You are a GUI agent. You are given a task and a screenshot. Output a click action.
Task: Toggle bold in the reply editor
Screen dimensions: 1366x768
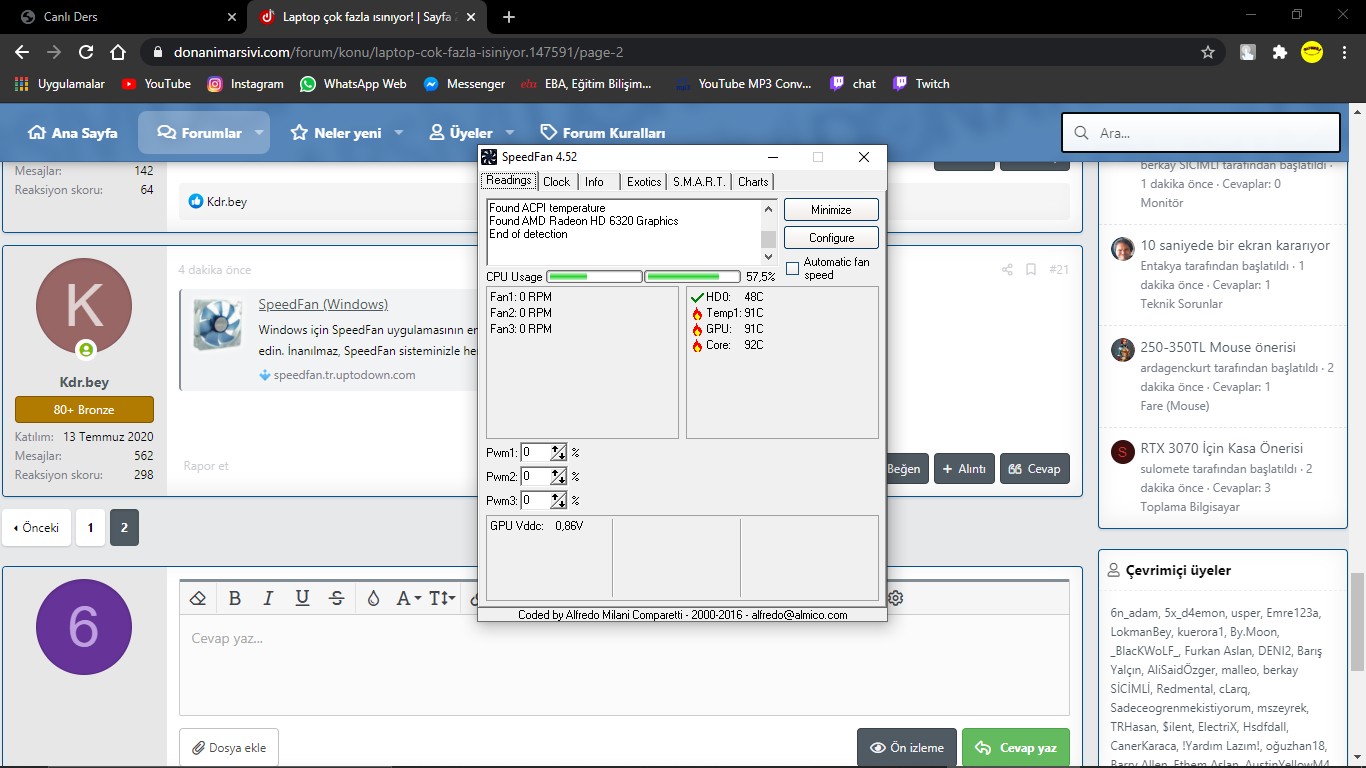[235, 598]
